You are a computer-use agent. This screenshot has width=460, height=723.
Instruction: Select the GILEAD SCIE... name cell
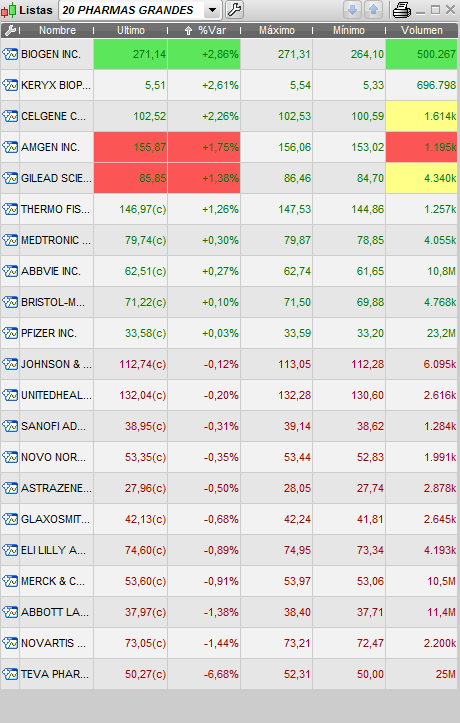(x=57, y=178)
